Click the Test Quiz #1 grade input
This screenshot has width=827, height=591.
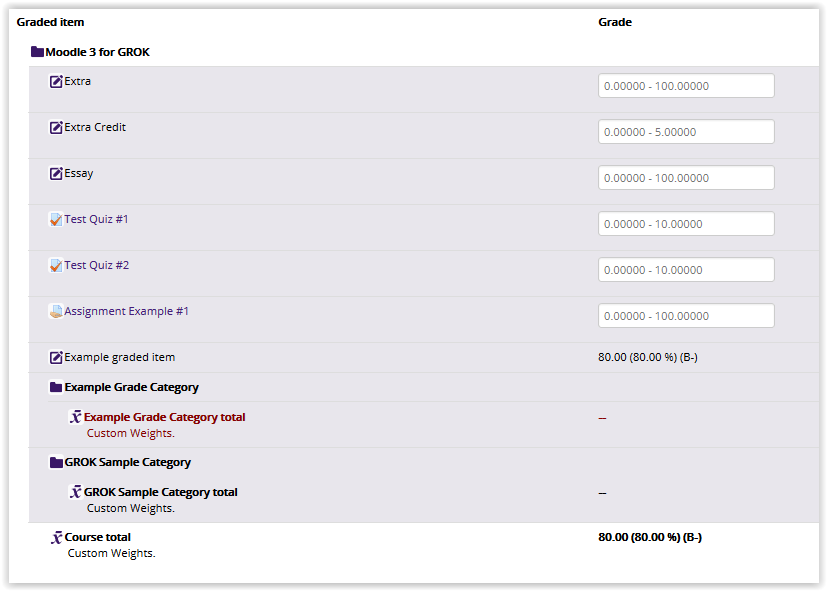(686, 224)
